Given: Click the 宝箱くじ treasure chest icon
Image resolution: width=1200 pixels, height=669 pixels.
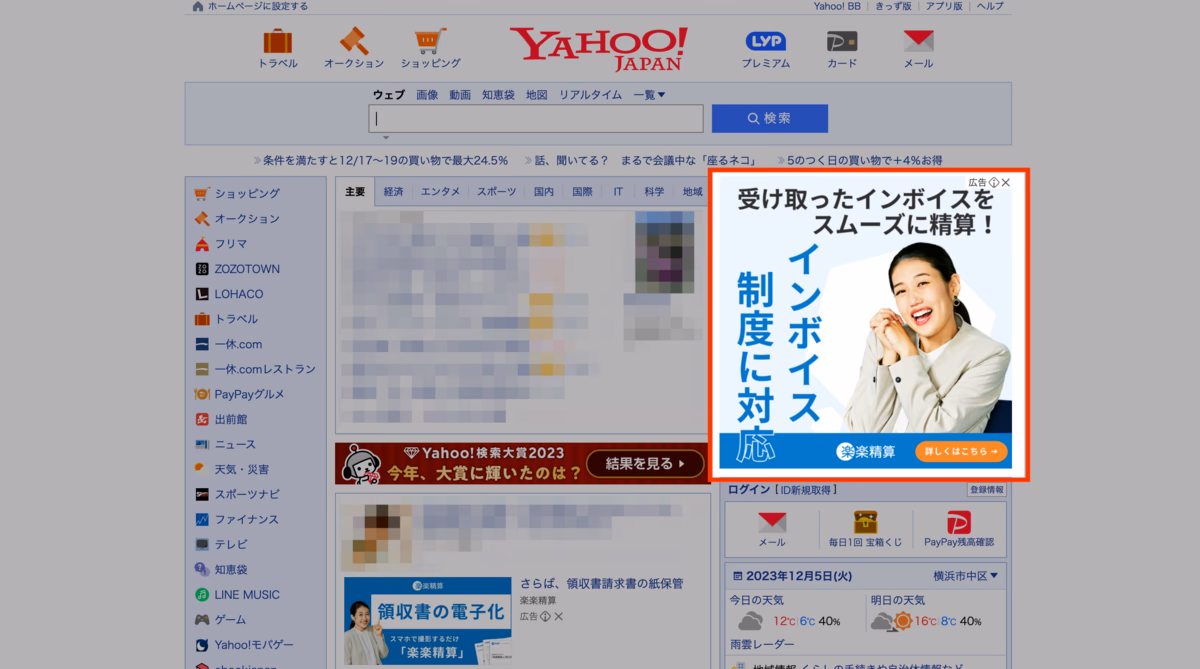Looking at the screenshot, I should [x=865, y=521].
